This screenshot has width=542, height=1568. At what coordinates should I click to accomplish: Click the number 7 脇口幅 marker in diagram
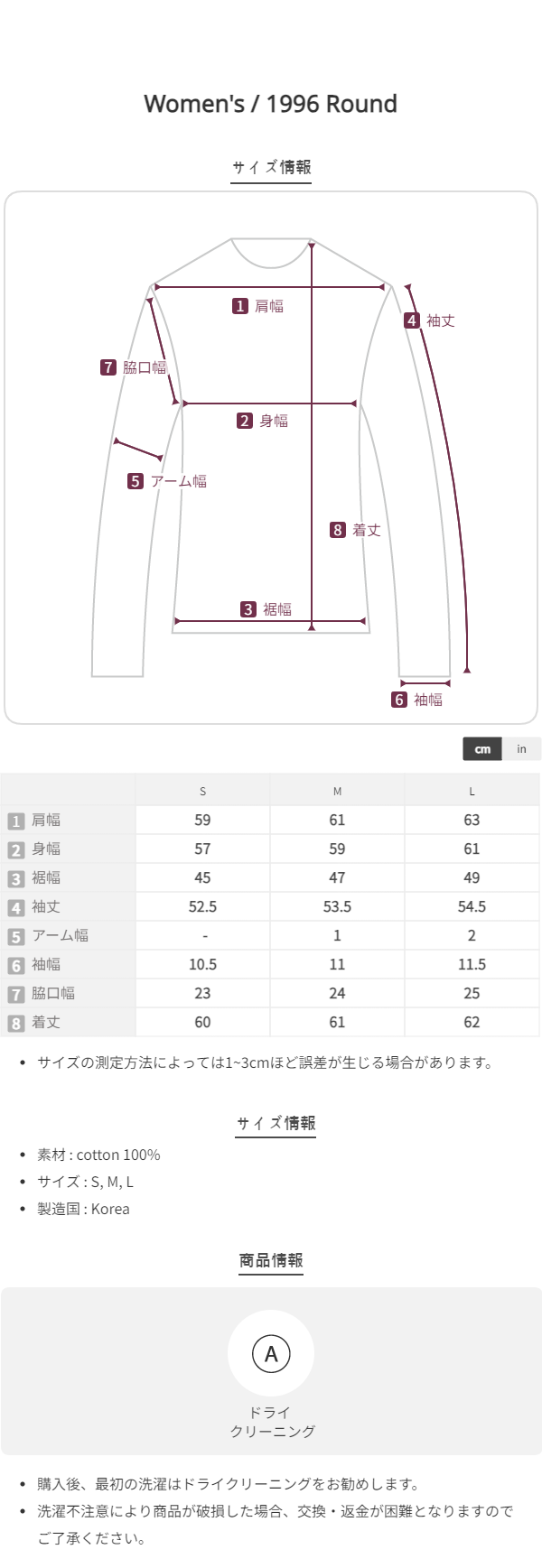[108, 367]
